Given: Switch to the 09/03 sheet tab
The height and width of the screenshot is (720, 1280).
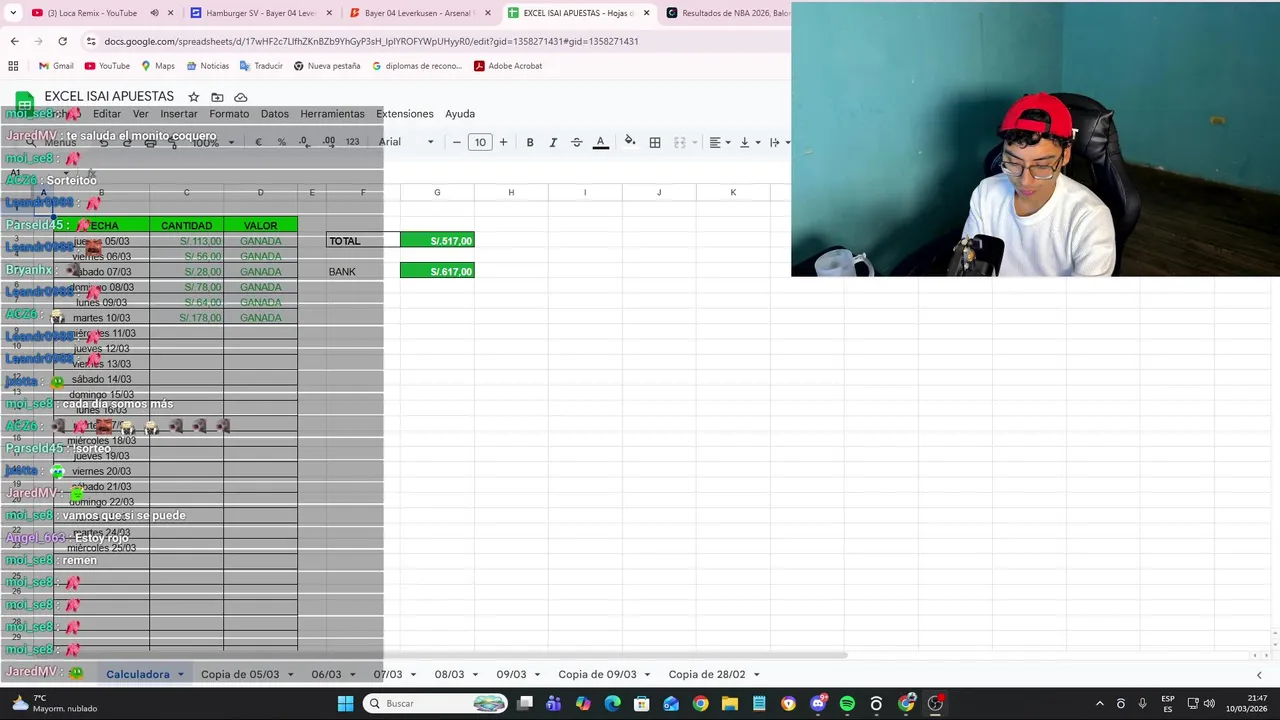Looking at the screenshot, I should coord(511,674).
